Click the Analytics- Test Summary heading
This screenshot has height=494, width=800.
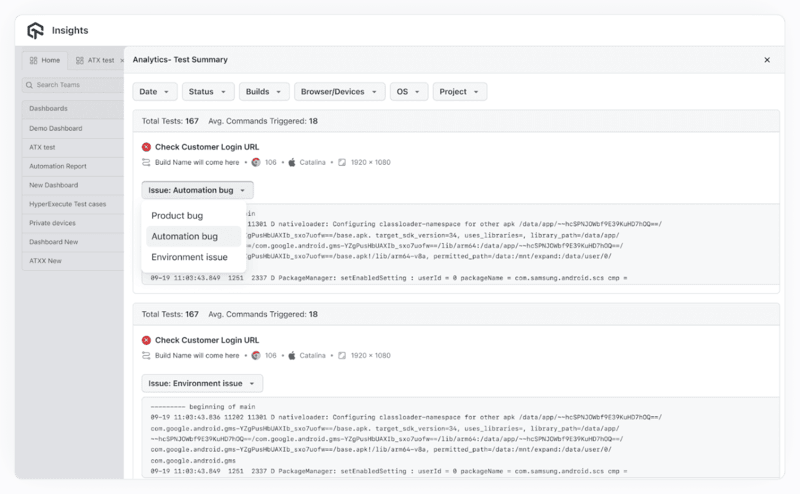(x=180, y=60)
